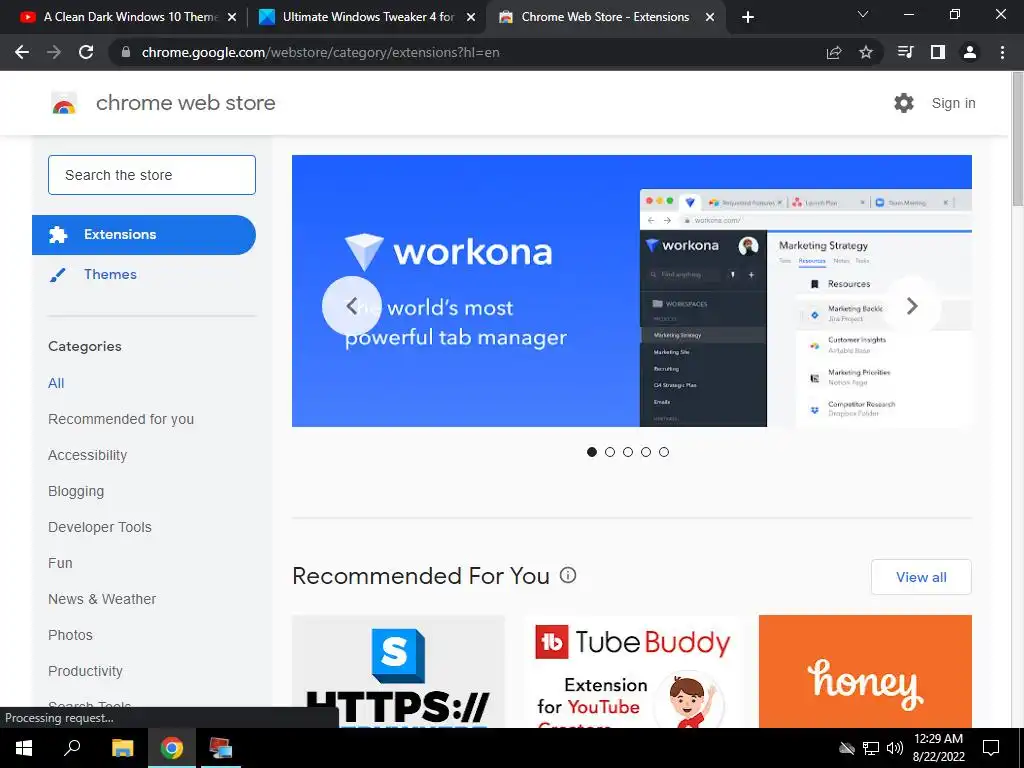Screen dimensions: 1024x768
Task: Open the volume control in system tray
Action: coord(895,748)
